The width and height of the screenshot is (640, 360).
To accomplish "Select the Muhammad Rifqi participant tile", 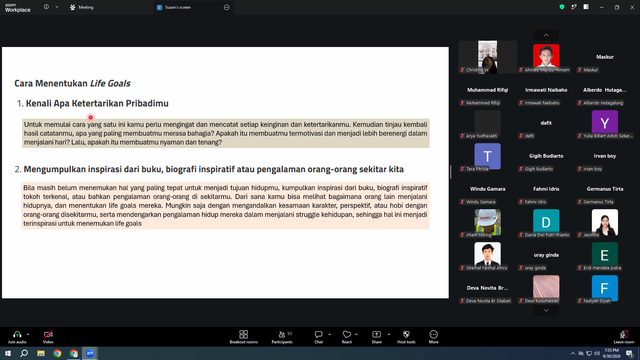I will coord(488,90).
